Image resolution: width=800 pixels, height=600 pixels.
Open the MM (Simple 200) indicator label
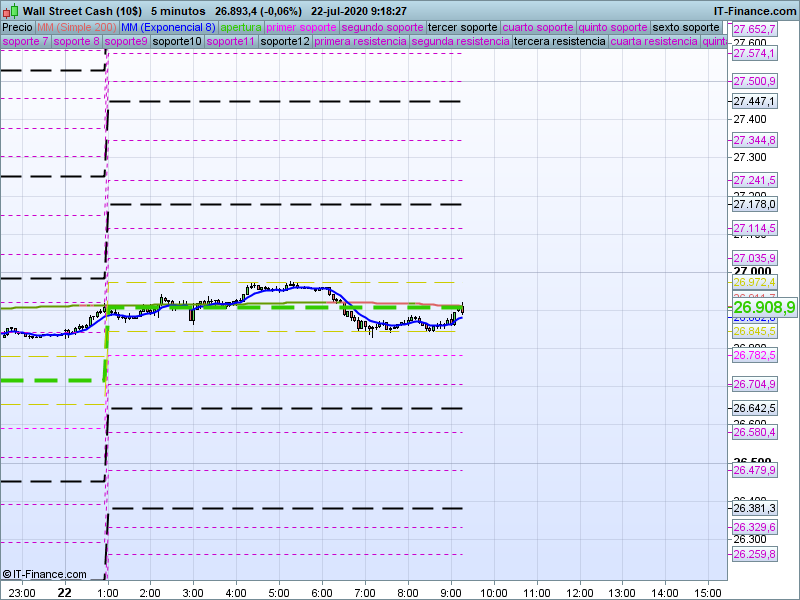coord(76,27)
